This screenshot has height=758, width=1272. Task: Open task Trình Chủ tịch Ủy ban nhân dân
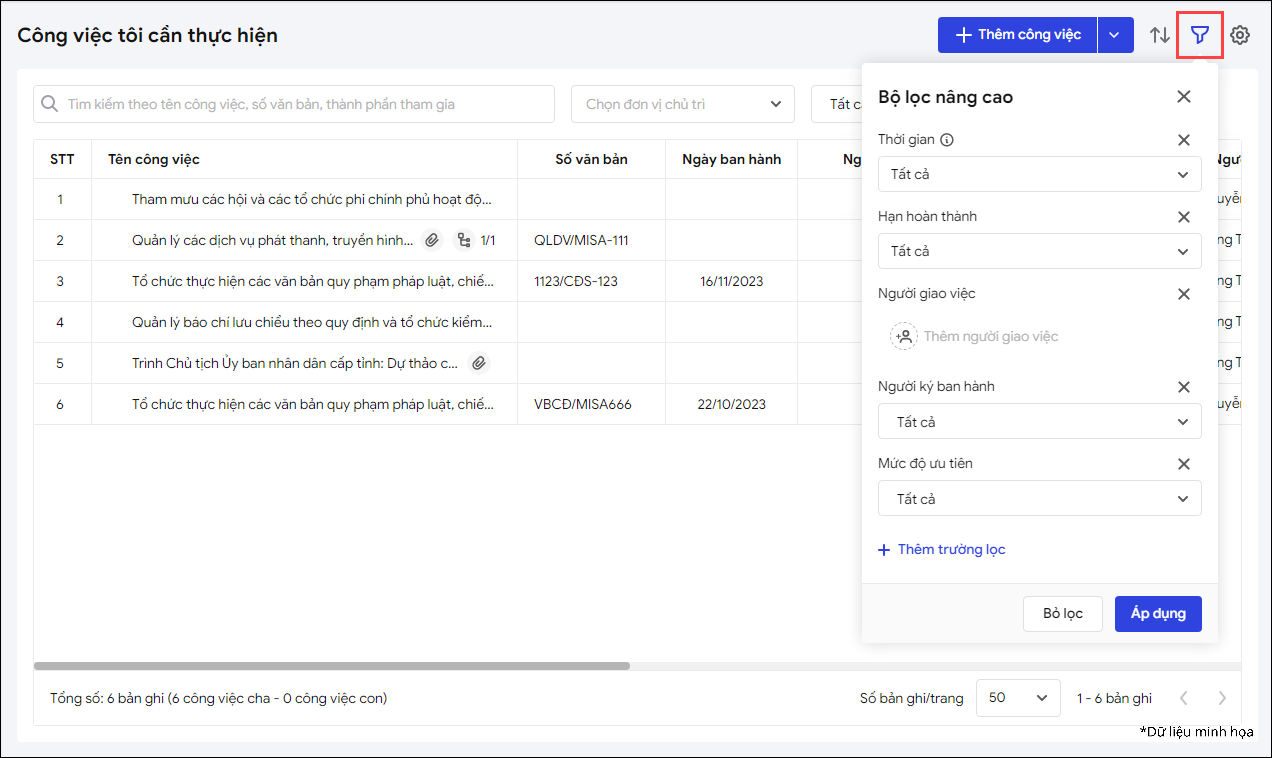(295, 363)
